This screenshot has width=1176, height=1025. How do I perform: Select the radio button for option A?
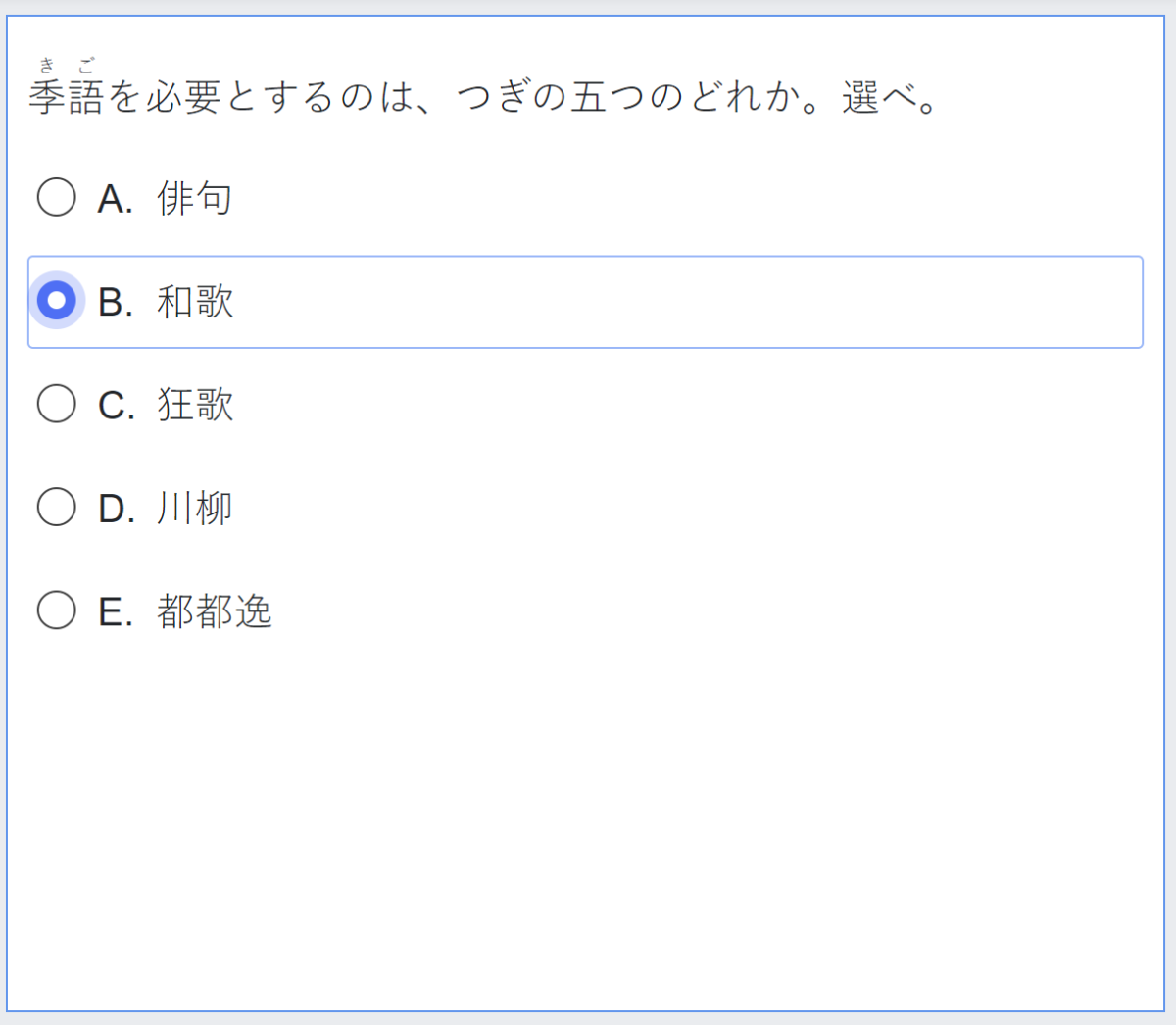tap(57, 197)
